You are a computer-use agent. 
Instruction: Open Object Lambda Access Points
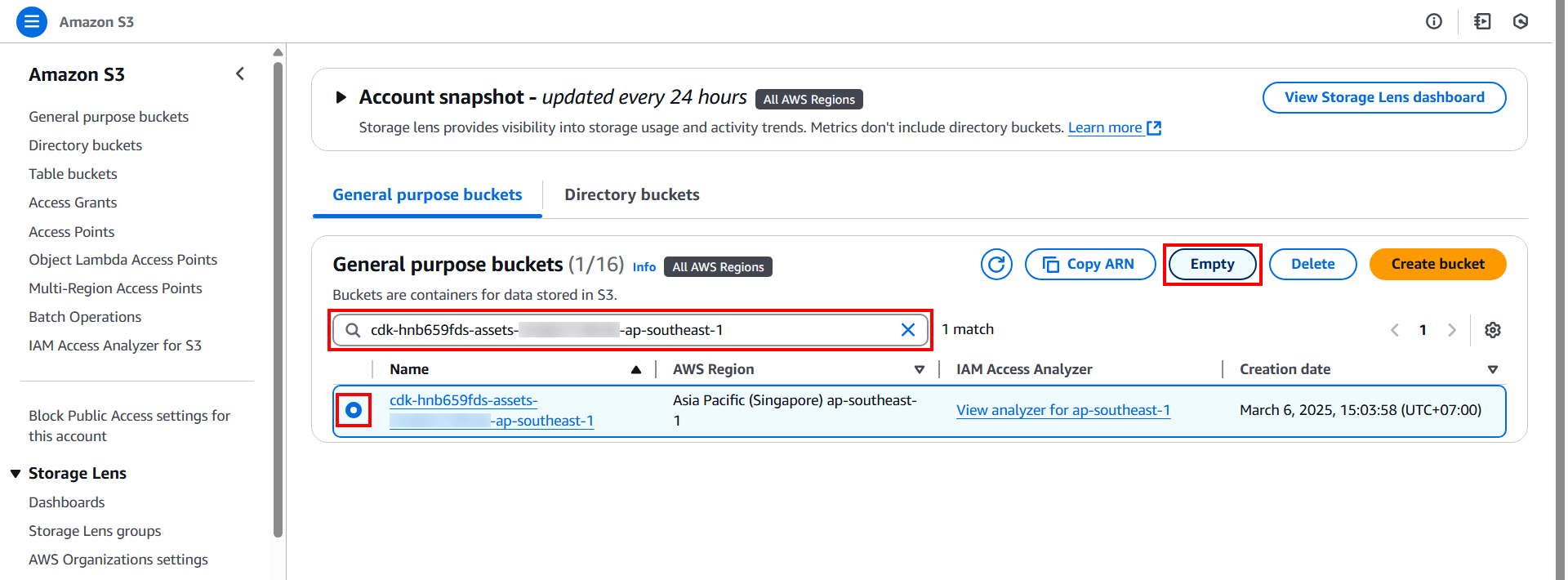[x=123, y=260]
